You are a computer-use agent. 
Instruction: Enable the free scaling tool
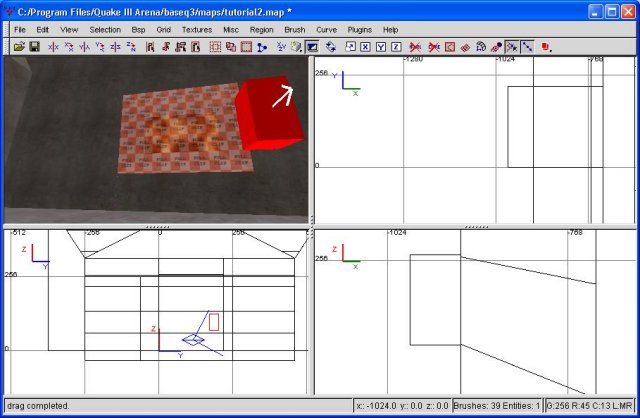pos(350,47)
